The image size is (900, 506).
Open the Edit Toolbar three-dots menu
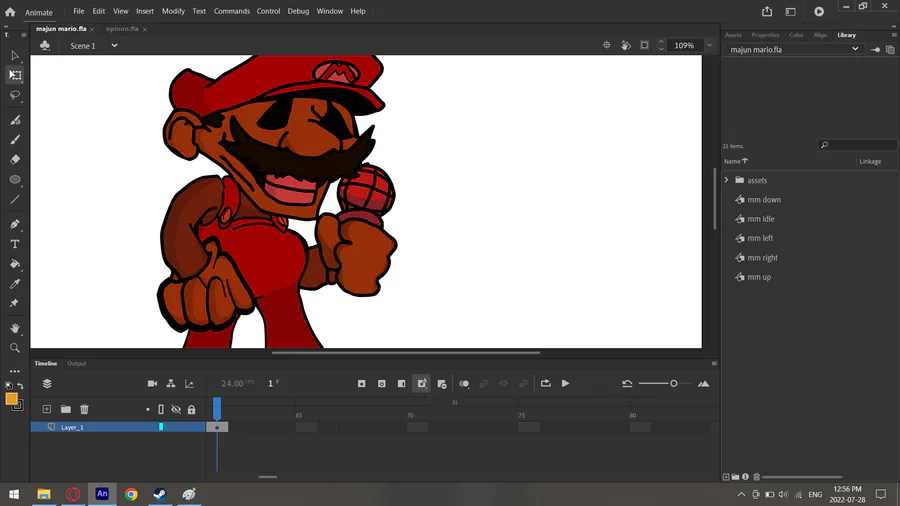[x=15, y=372]
